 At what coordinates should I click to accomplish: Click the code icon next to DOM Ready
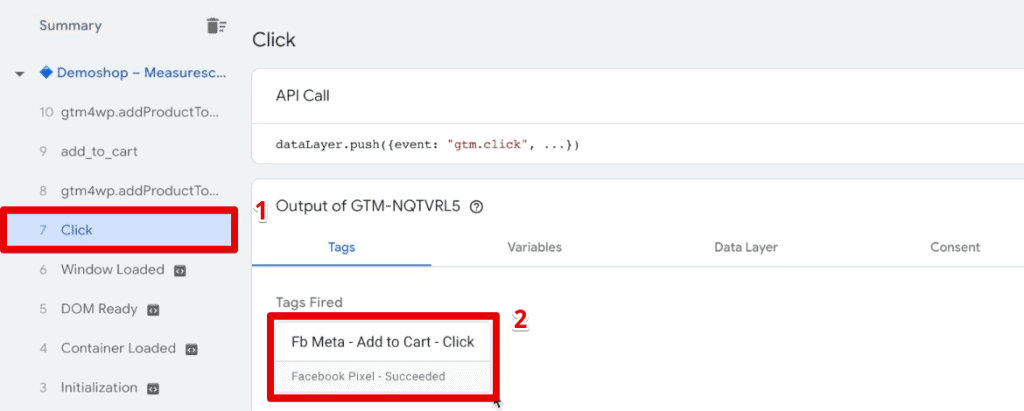tap(153, 310)
